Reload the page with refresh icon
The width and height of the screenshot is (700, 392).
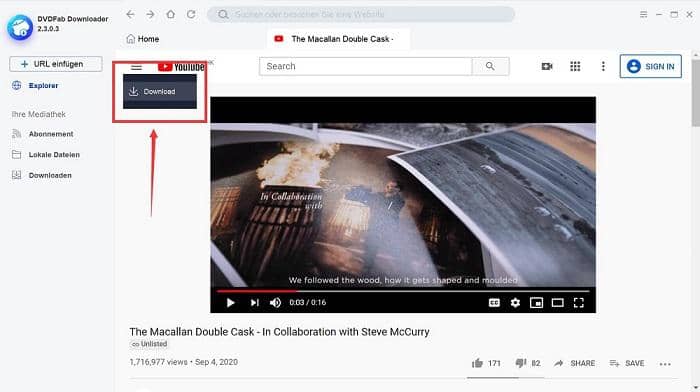[x=191, y=14]
